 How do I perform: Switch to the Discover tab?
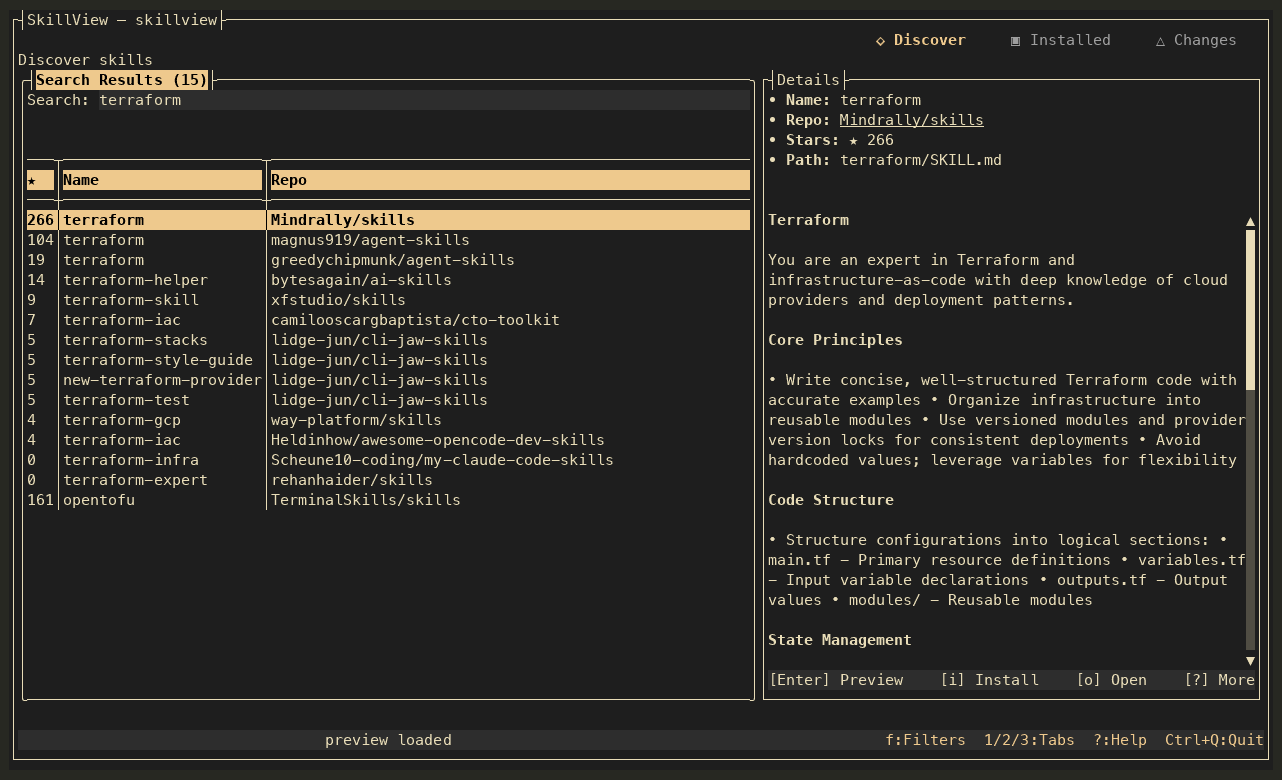[x=920, y=40]
